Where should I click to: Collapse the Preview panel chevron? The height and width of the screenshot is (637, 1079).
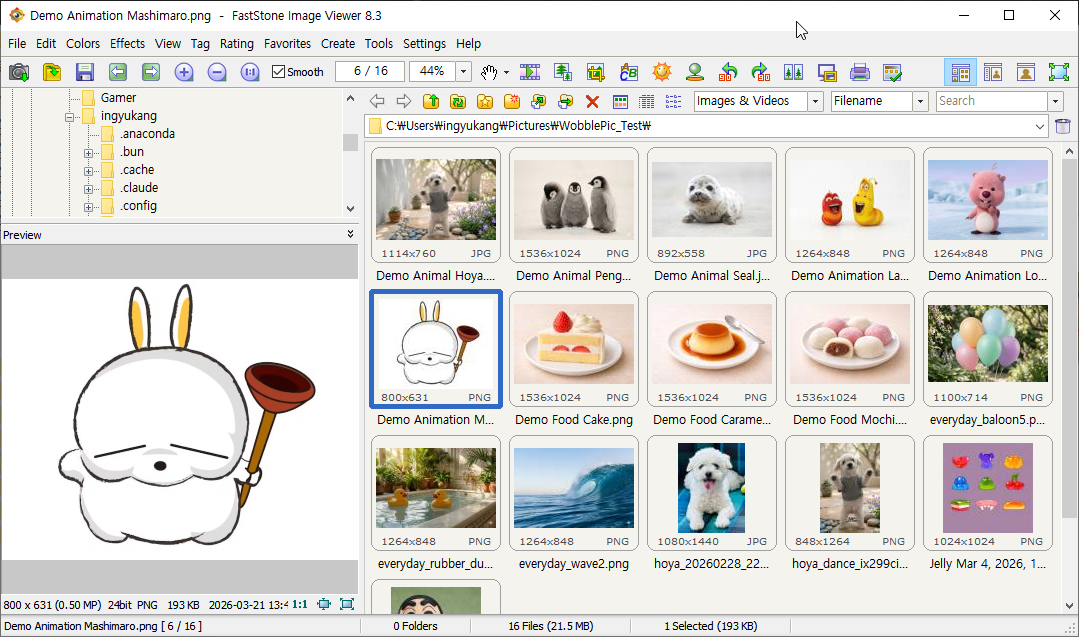pos(350,235)
